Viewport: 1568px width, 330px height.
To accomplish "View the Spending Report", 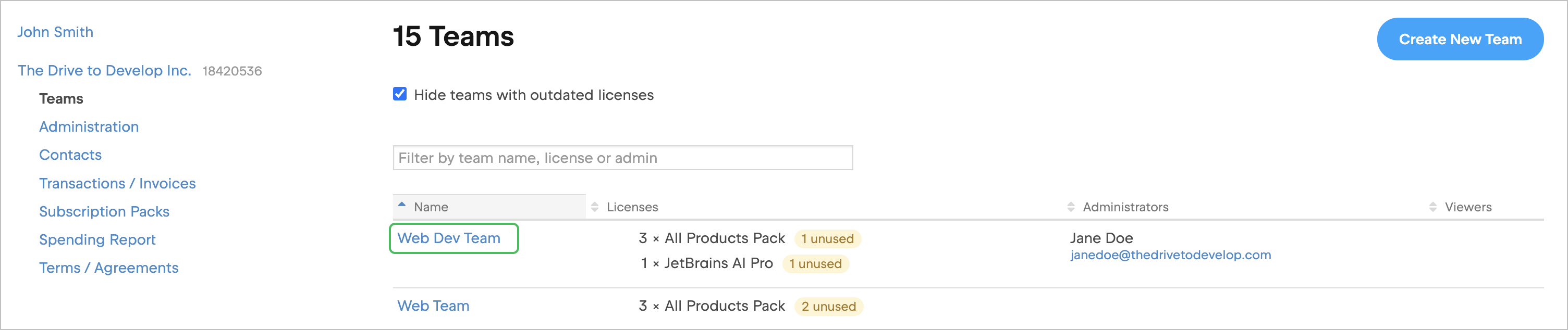I will (x=97, y=239).
